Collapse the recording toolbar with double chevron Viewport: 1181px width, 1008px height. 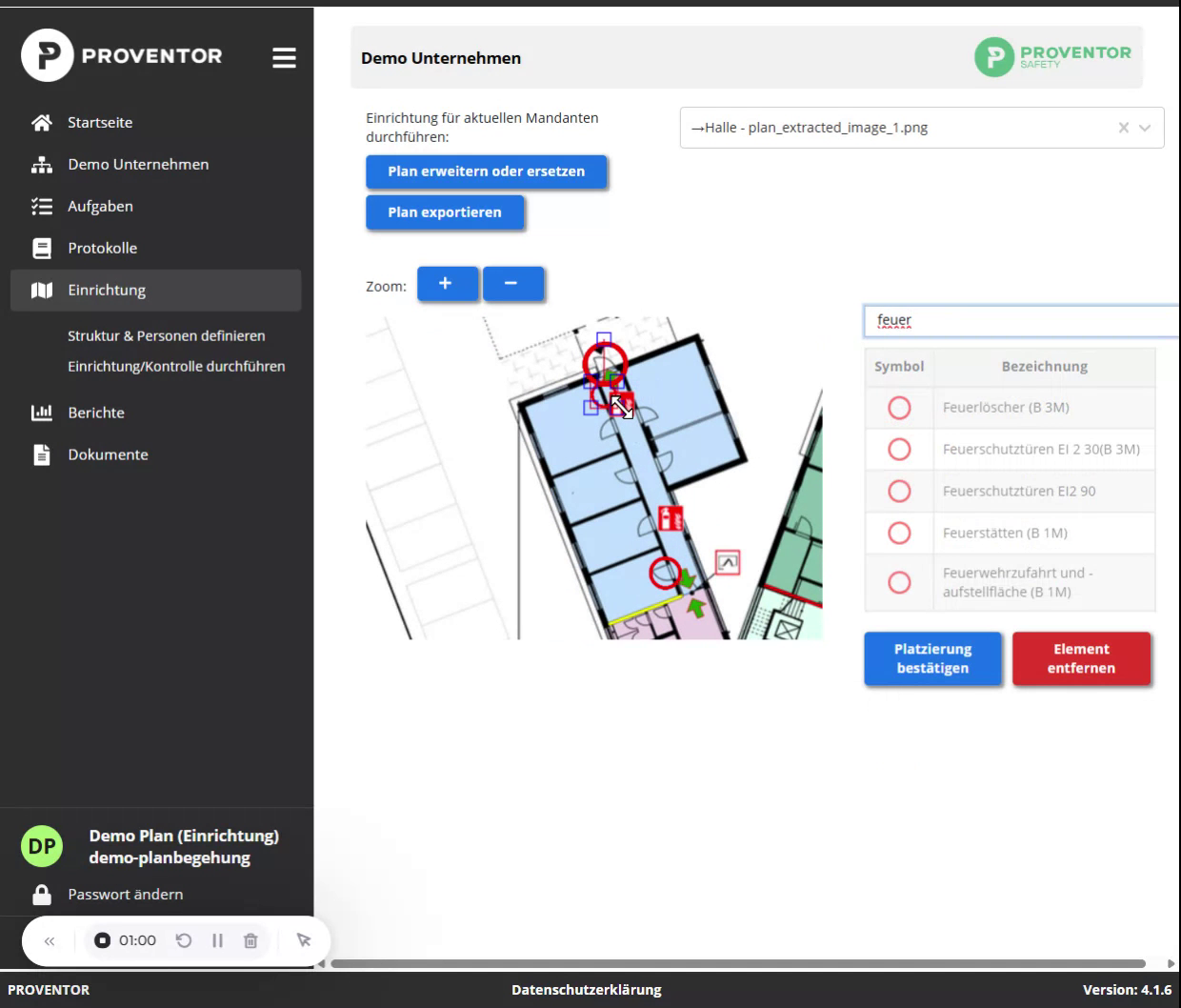[x=50, y=940]
